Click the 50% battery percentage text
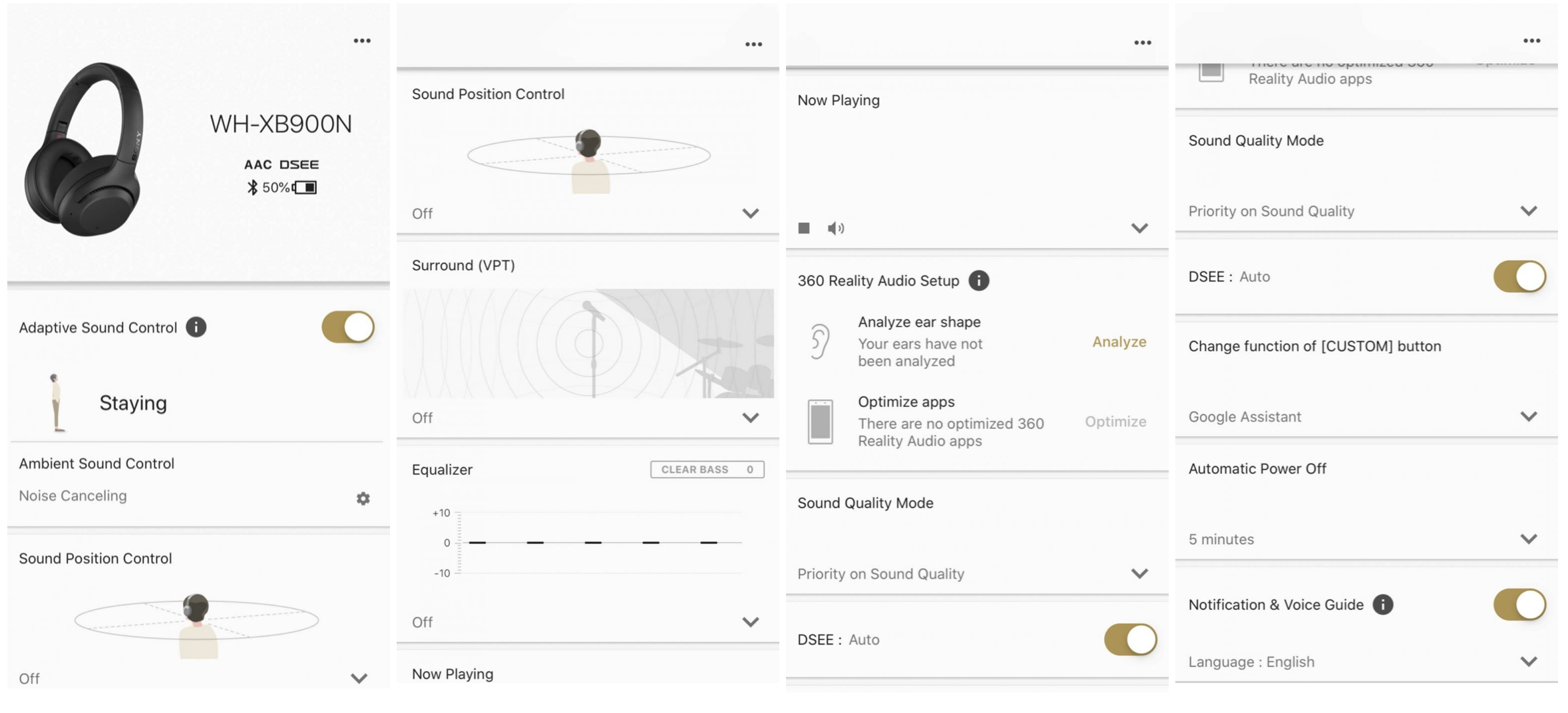1568x713 pixels. coord(276,188)
